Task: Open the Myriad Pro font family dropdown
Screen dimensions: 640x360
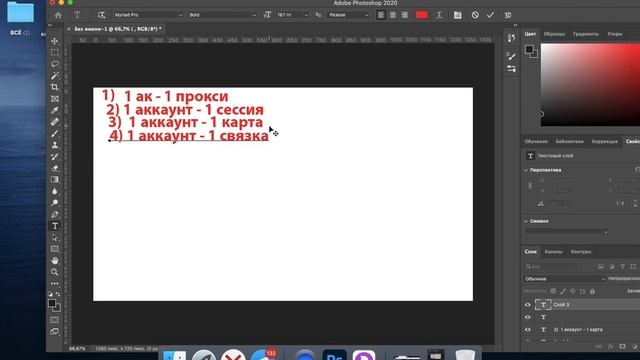Action: [148, 15]
